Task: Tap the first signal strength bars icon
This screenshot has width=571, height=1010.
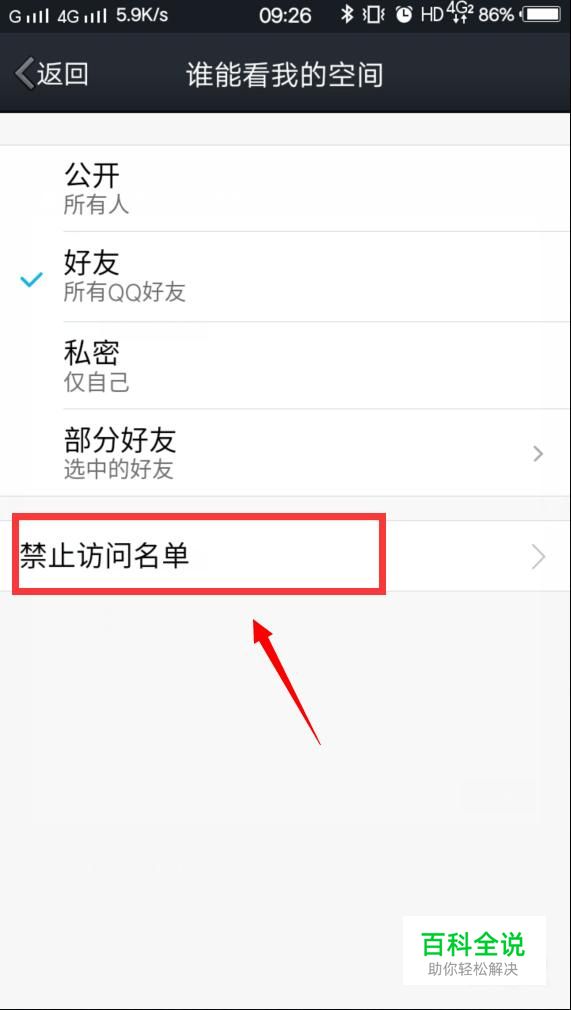Action: tap(38, 16)
